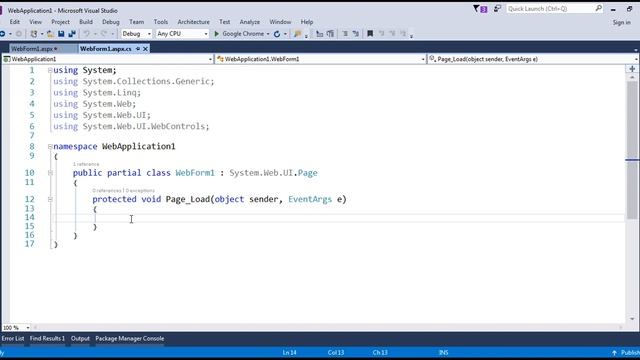The width and height of the screenshot is (640, 360).
Task: Pin the WebForm1.aspx.cs tab
Action: coord(138,49)
